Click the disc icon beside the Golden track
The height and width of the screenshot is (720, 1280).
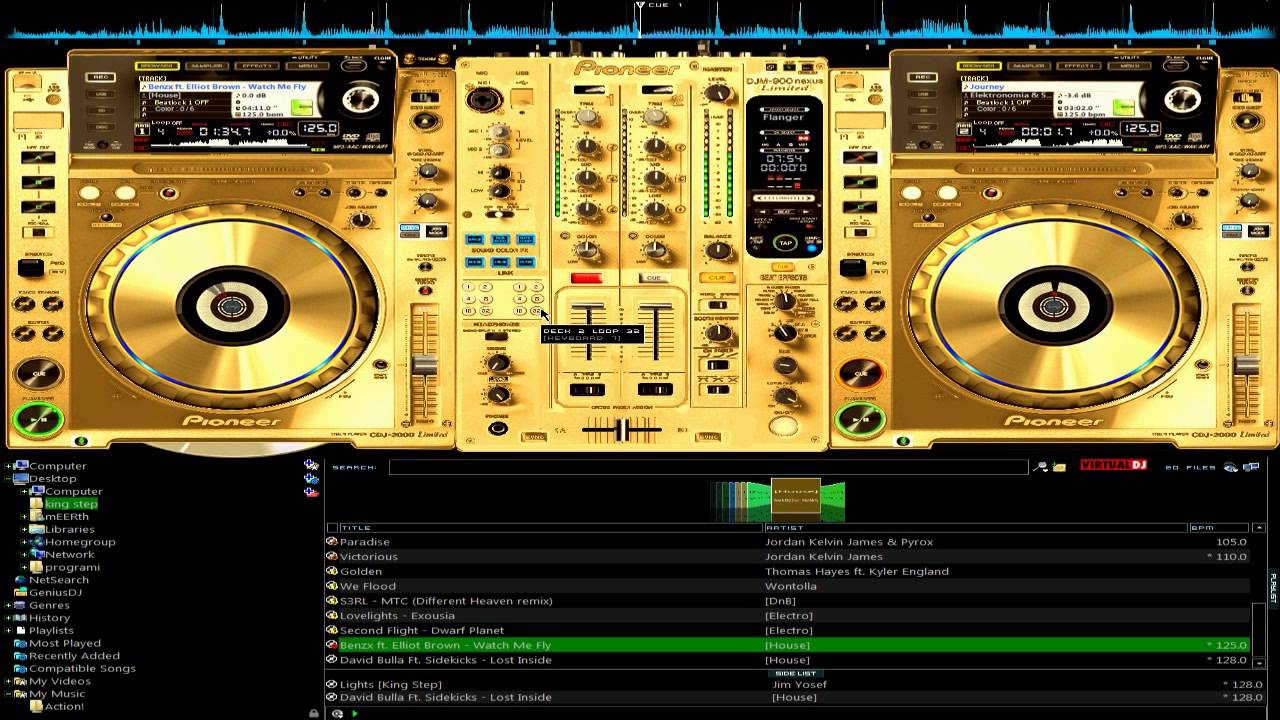coord(332,572)
